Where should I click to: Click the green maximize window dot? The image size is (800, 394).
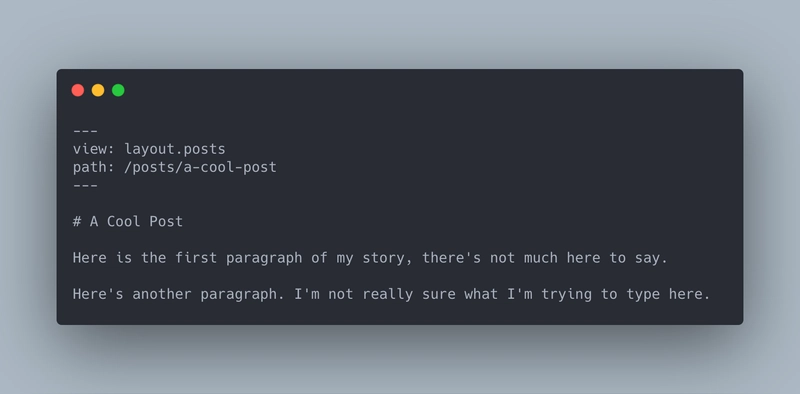click(118, 90)
